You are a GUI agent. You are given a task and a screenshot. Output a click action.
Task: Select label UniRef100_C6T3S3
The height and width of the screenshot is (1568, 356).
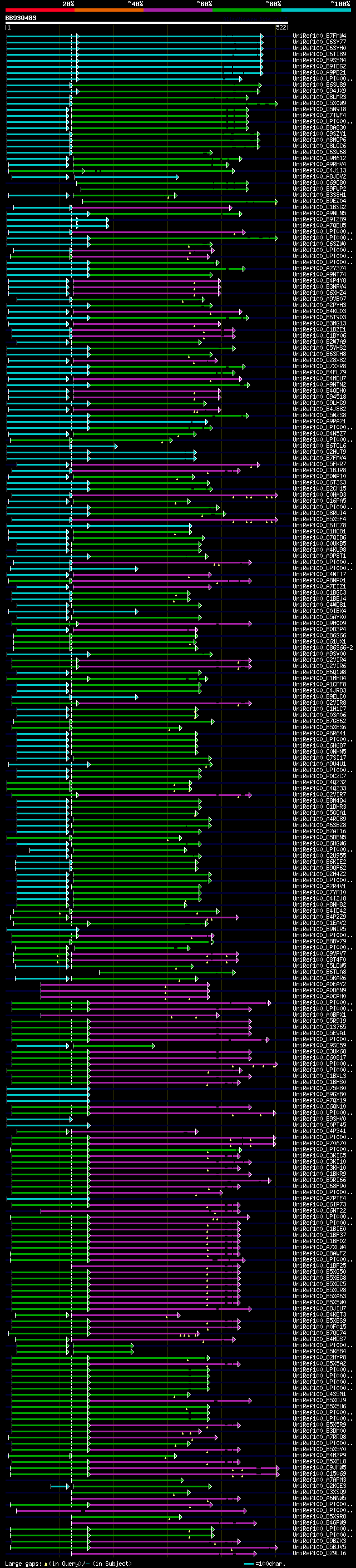(x=319, y=483)
